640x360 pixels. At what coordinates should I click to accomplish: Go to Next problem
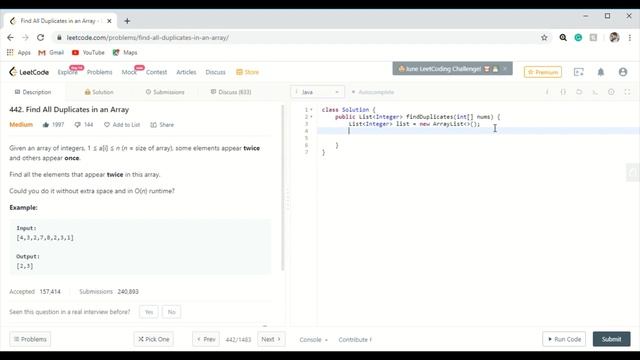pos(271,339)
